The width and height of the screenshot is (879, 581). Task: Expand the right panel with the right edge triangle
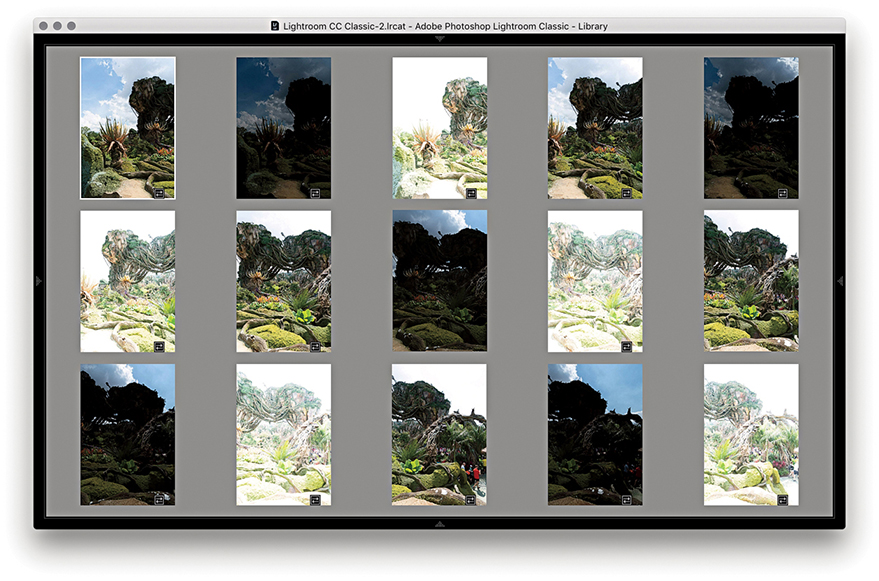click(x=840, y=281)
